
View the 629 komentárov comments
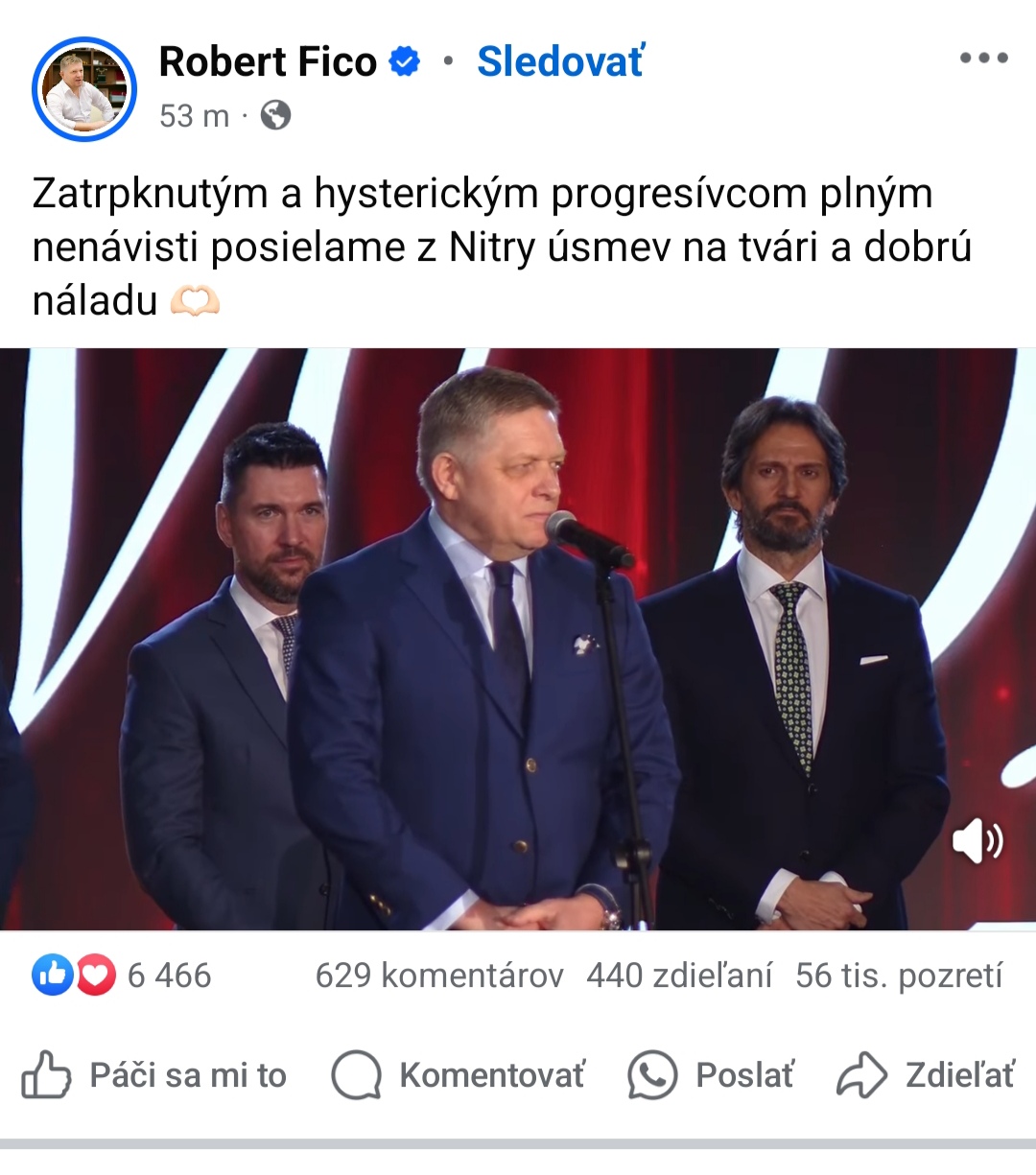click(x=439, y=975)
